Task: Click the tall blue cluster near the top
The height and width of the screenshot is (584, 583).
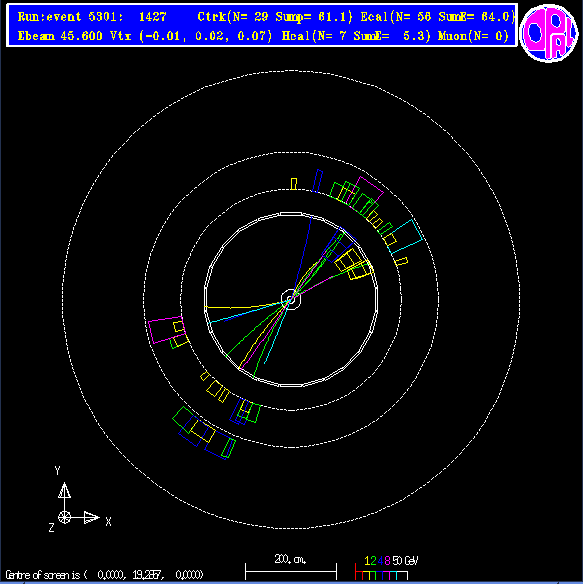Action: 317,181
